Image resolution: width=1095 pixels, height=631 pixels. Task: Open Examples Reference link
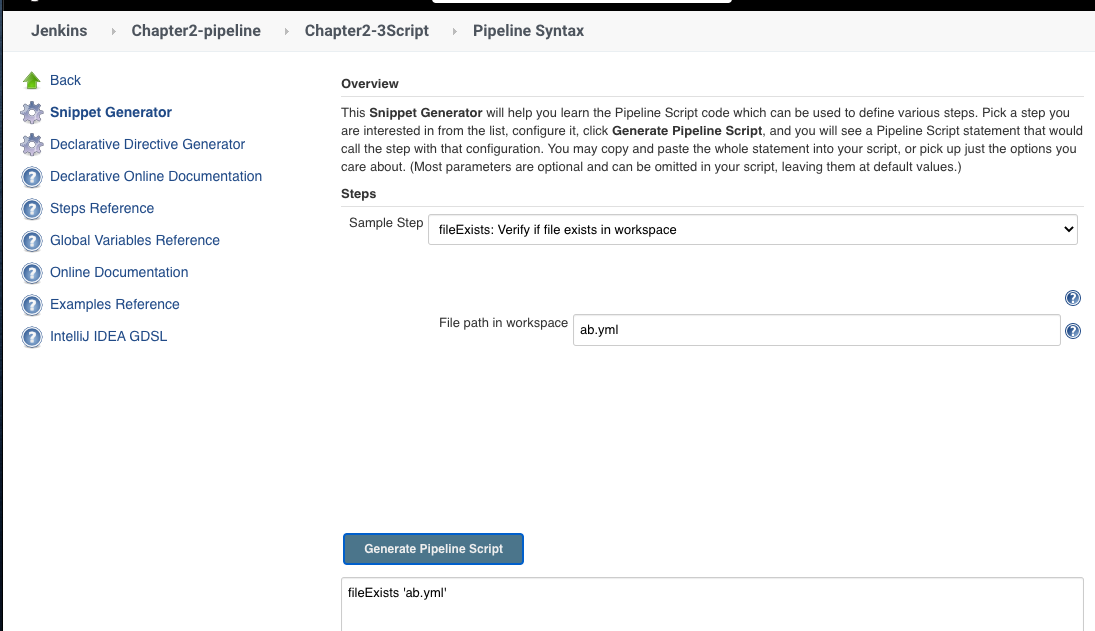point(115,304)
